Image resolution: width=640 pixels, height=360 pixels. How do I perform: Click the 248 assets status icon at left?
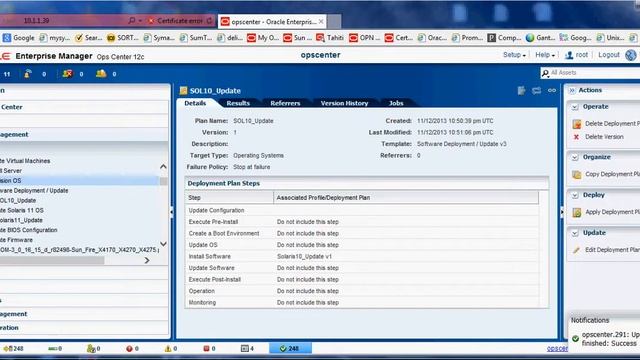pos(13,349)
